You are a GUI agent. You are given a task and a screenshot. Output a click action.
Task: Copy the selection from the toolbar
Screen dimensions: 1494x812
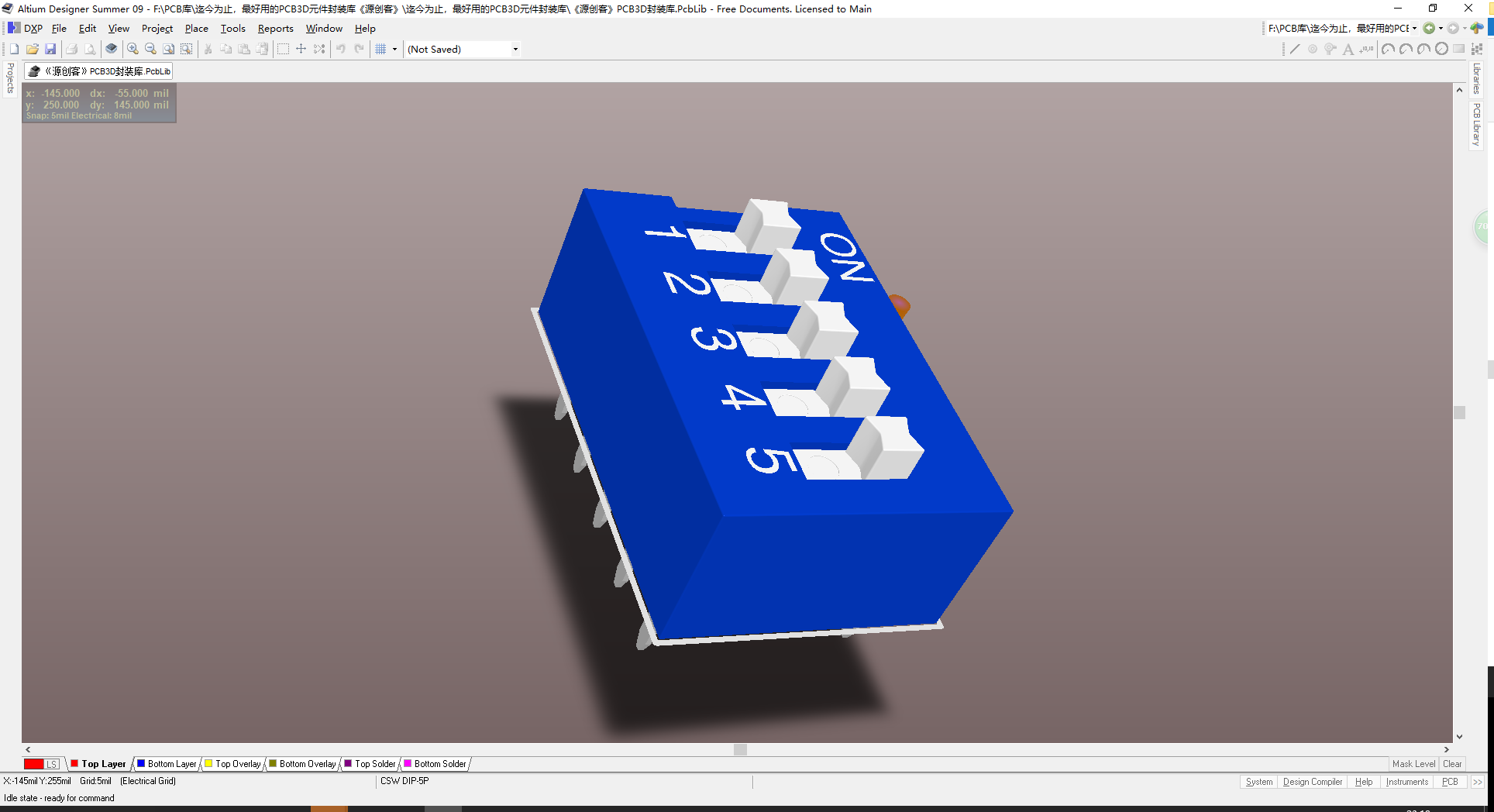tap(225, 49)
